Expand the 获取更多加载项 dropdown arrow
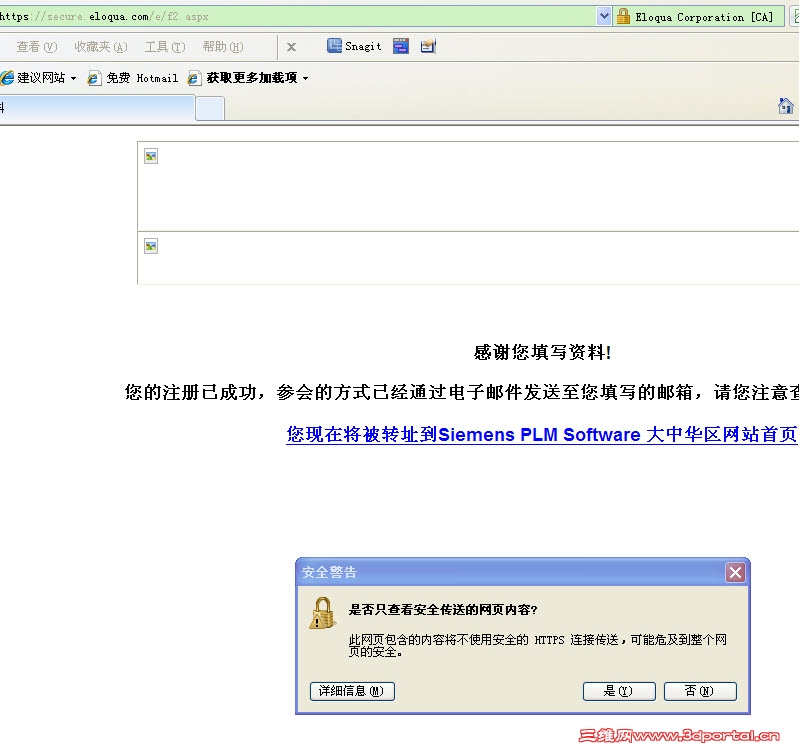This screenshot has height=749, width=799. pyautogui.click(x=305, y=78)
